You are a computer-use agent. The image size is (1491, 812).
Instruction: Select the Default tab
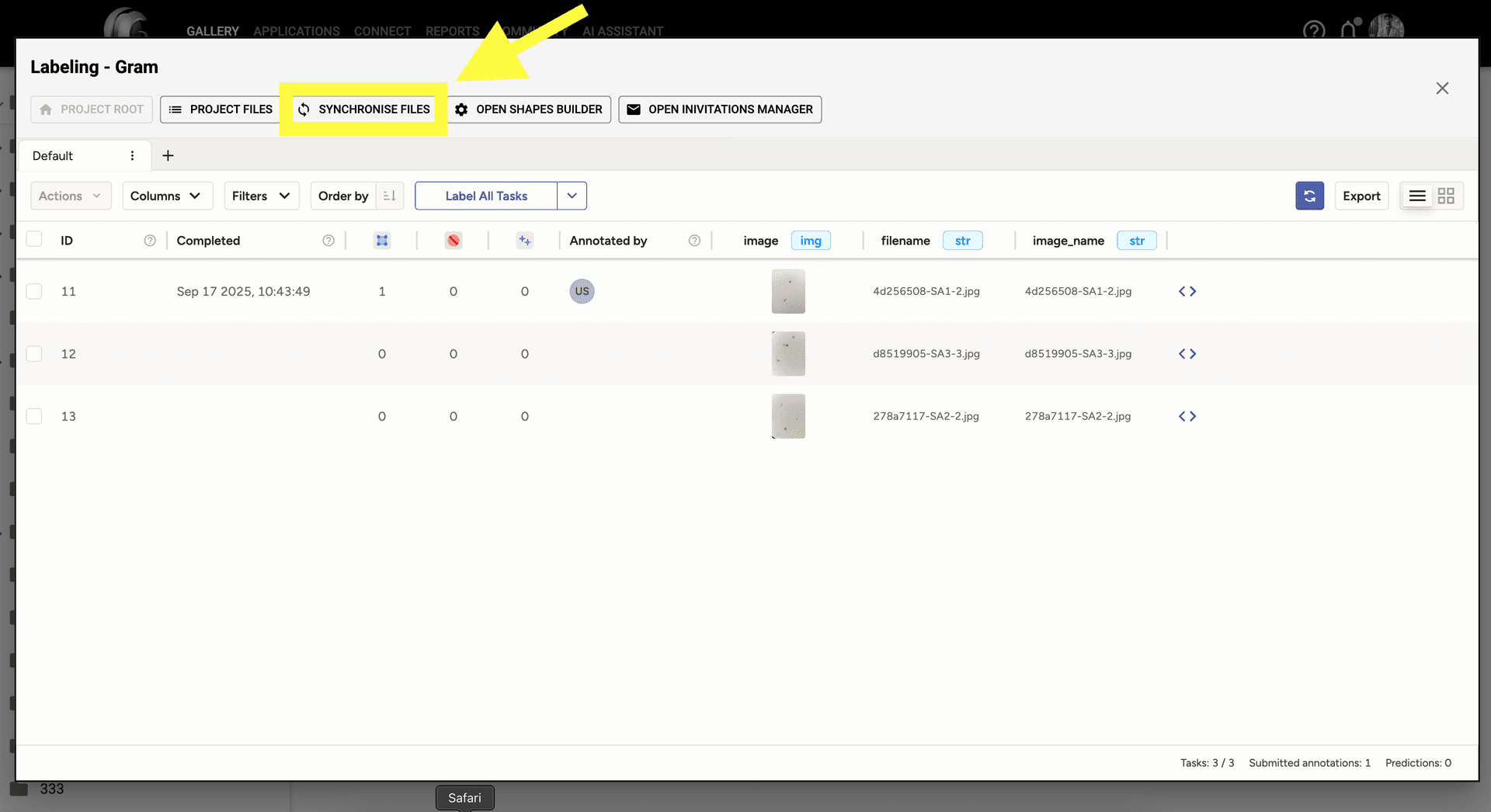[x=53, y=156]
